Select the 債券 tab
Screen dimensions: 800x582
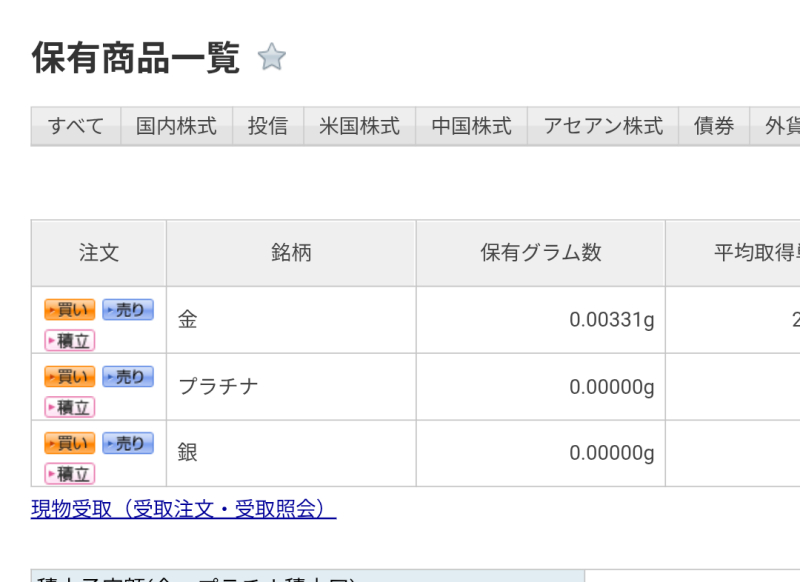pos(714,126)
